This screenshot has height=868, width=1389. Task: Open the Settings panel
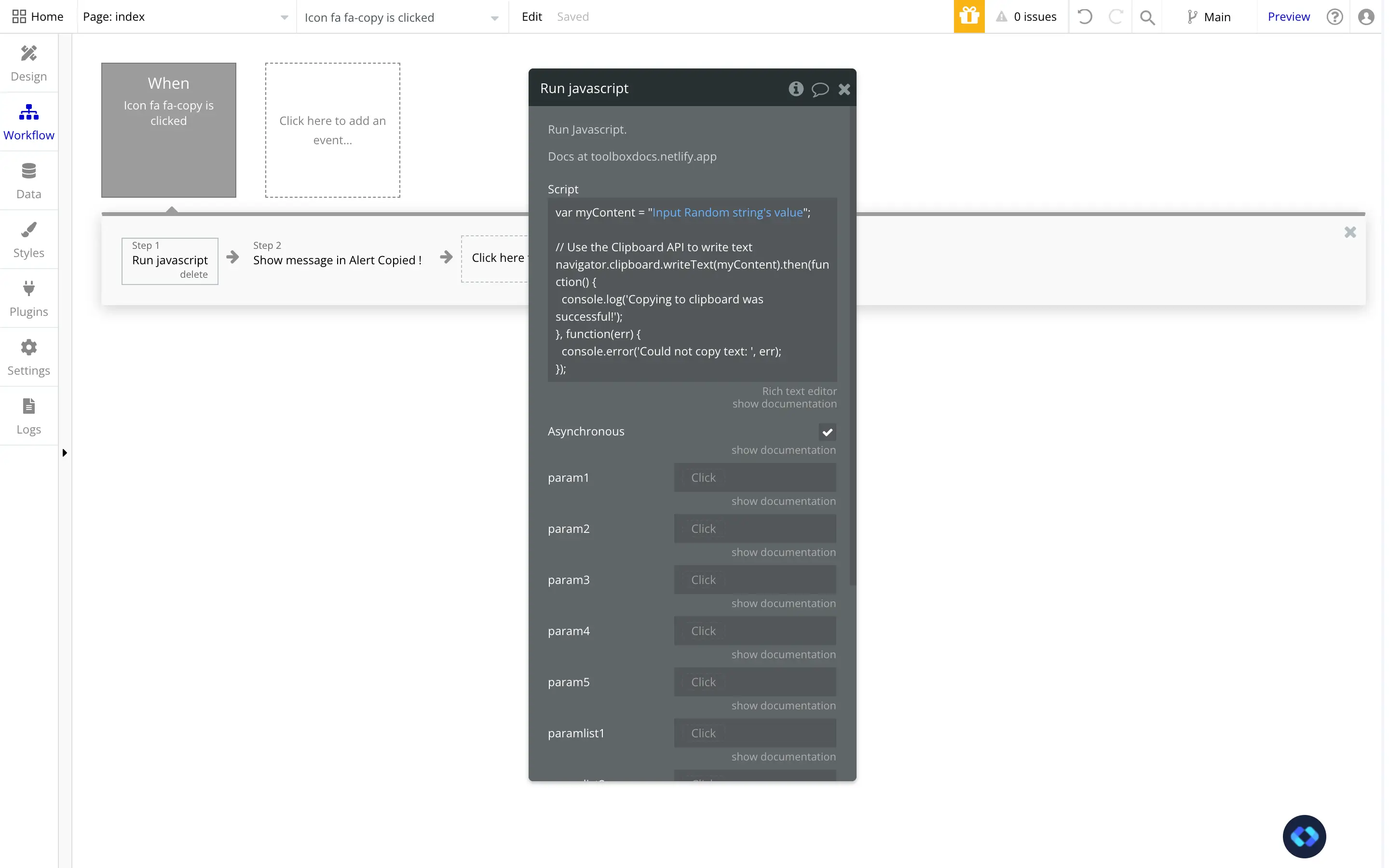29,356
